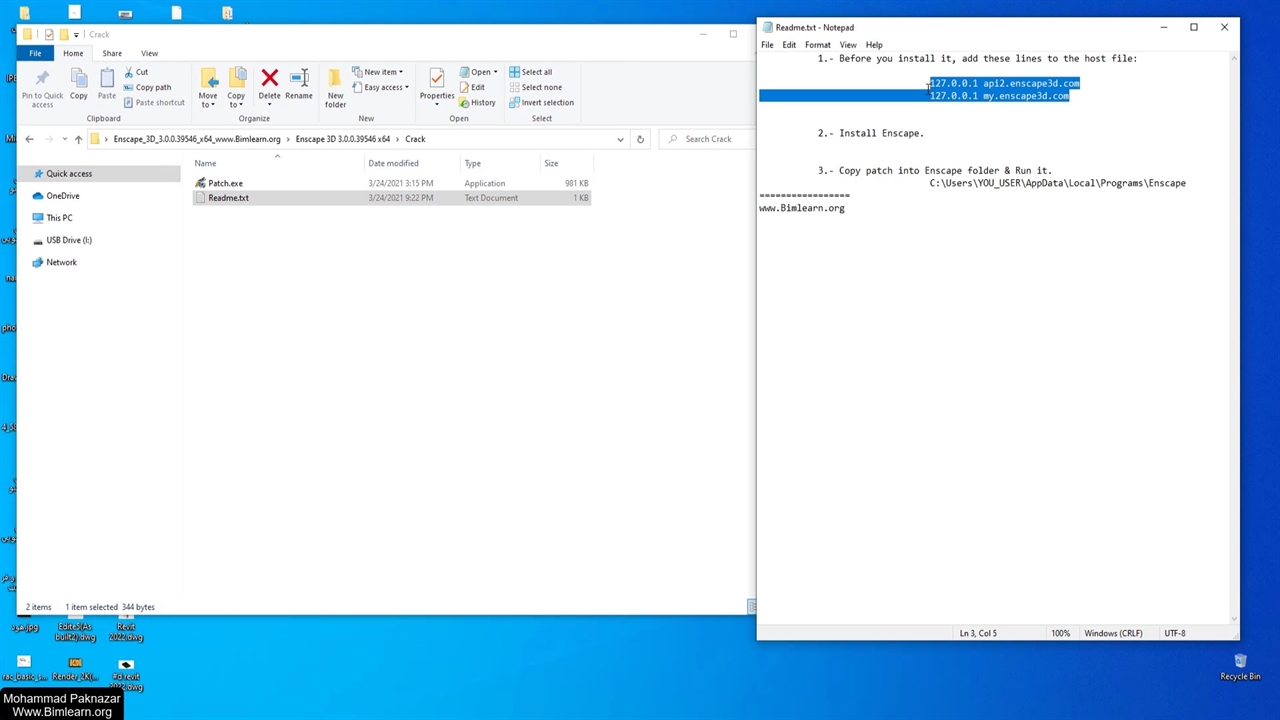Expand the Easy access dropdown
This screenshot has height=720, width=1280.
pyautogui.click(x=381, y=87)
